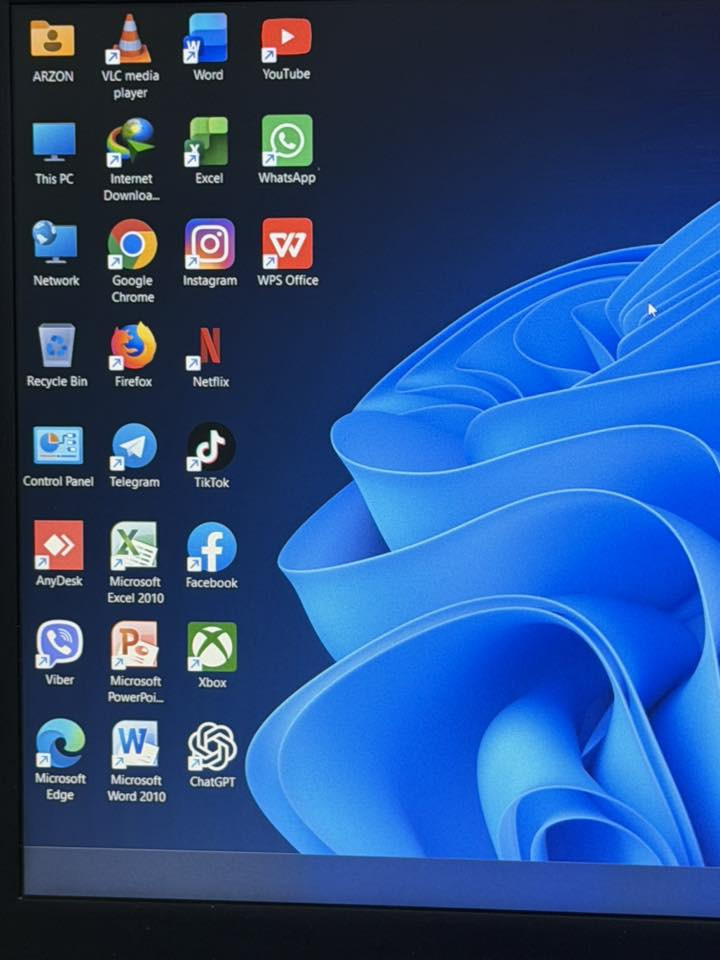
Task: Launch Viber from the desktop
Action: click(x=59, y=644)
